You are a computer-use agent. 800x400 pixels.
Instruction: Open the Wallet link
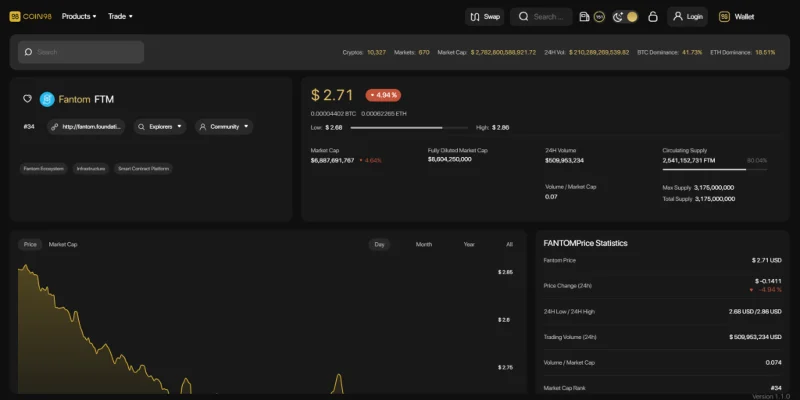(736, 17)
